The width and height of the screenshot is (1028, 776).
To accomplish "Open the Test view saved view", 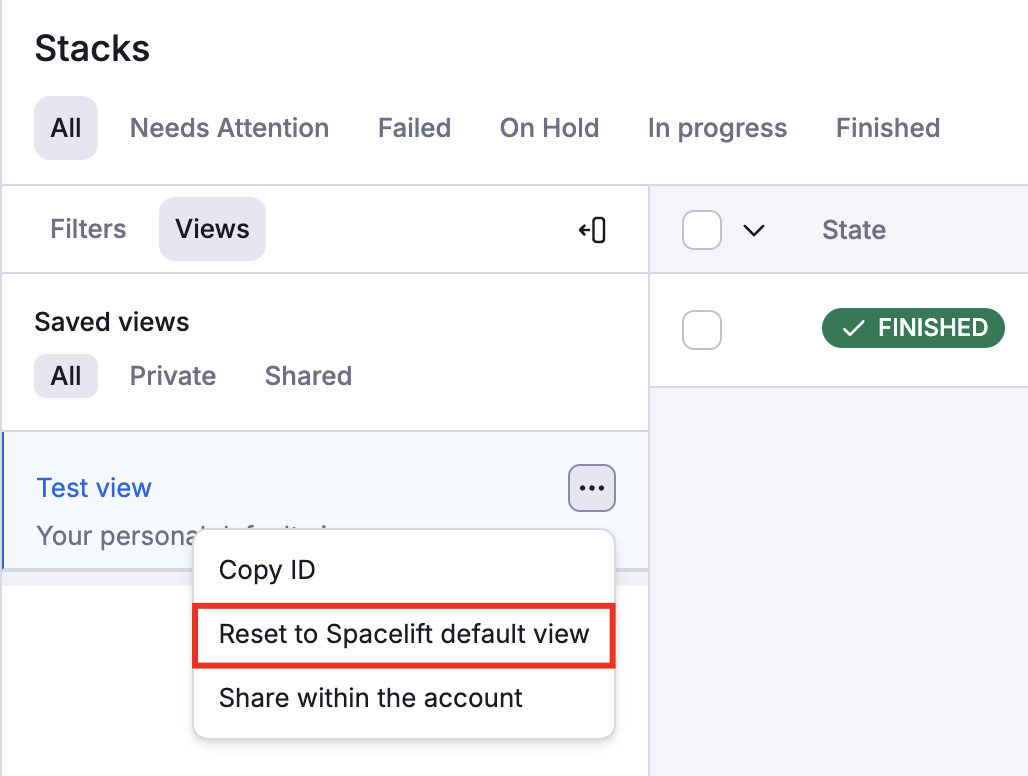I will point(93,487).
